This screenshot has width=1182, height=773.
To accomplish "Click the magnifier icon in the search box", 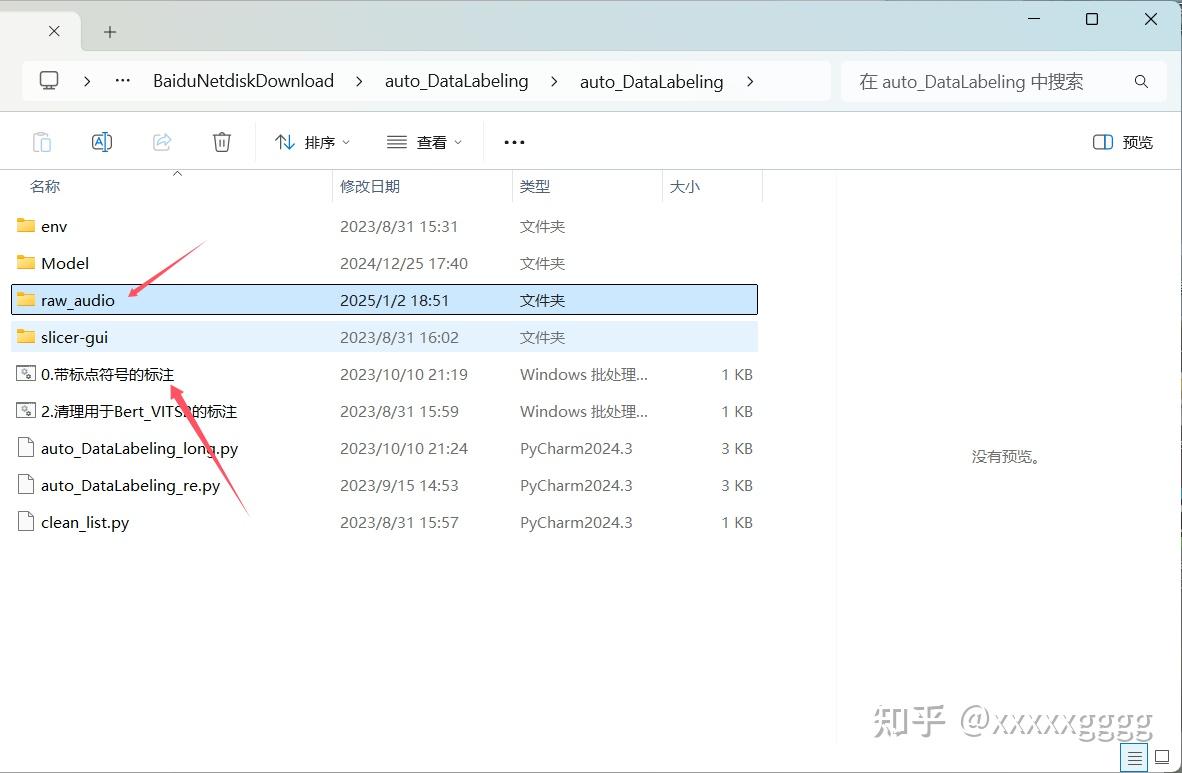I will pyautogui.click(x=1141, y=81).
